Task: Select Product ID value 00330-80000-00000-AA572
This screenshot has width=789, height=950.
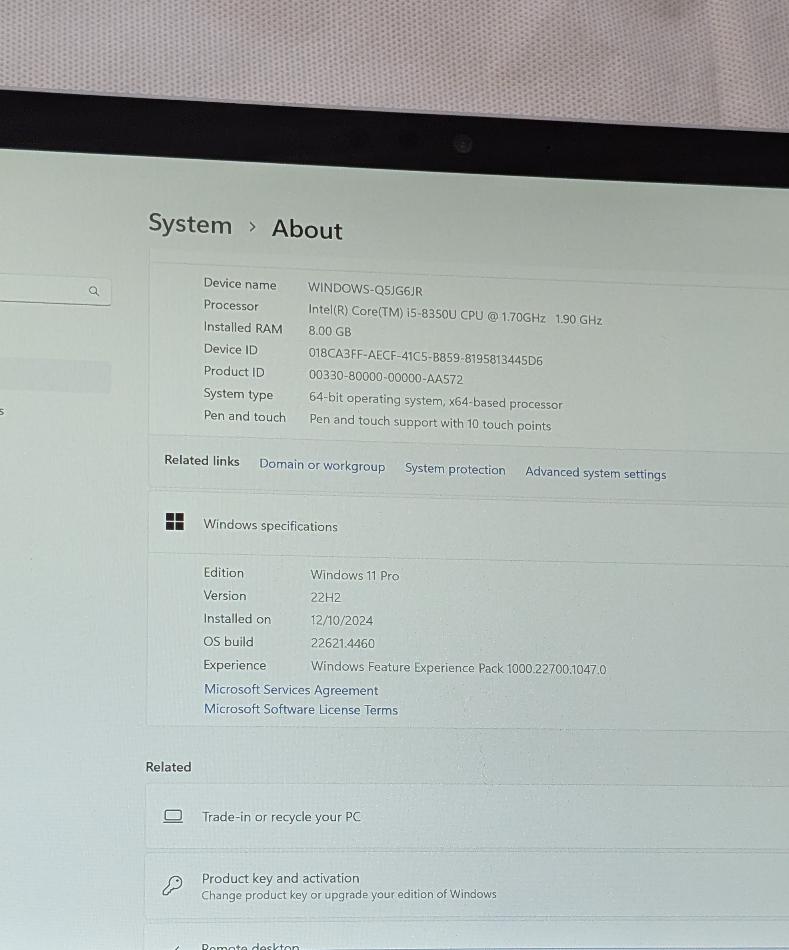Action: point(386,377)
